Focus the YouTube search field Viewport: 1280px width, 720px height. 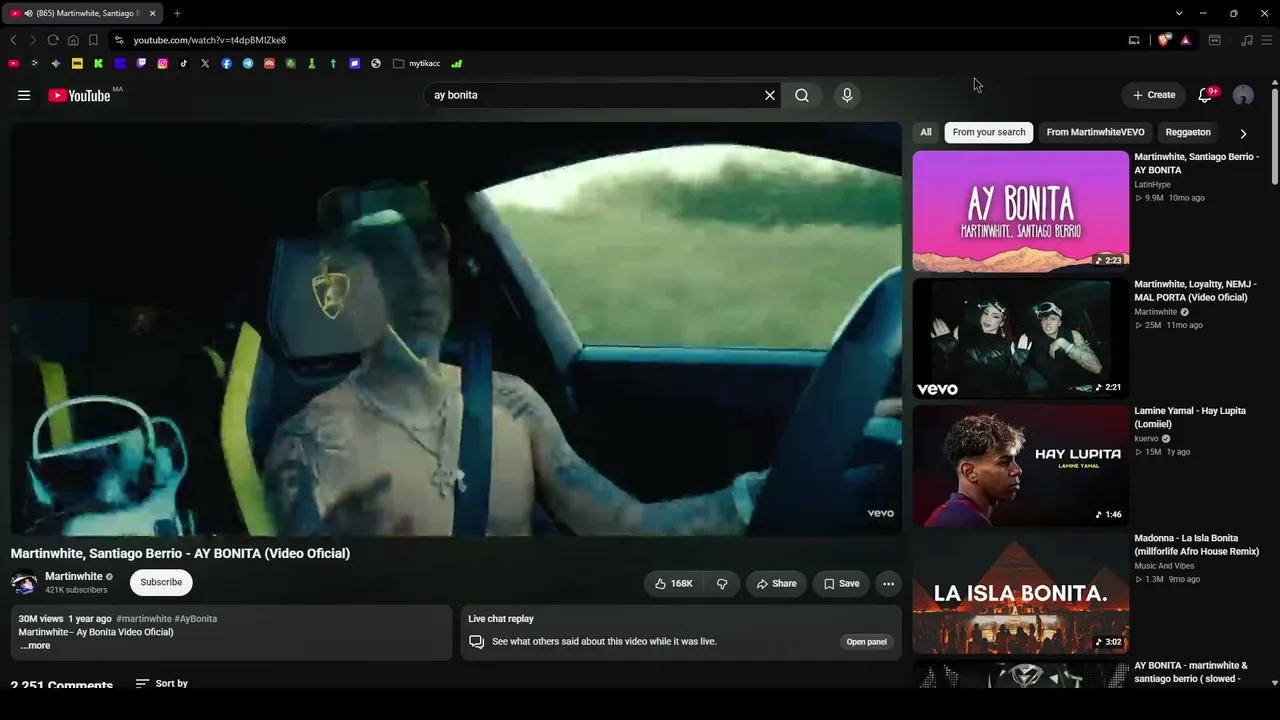(595, 95)
